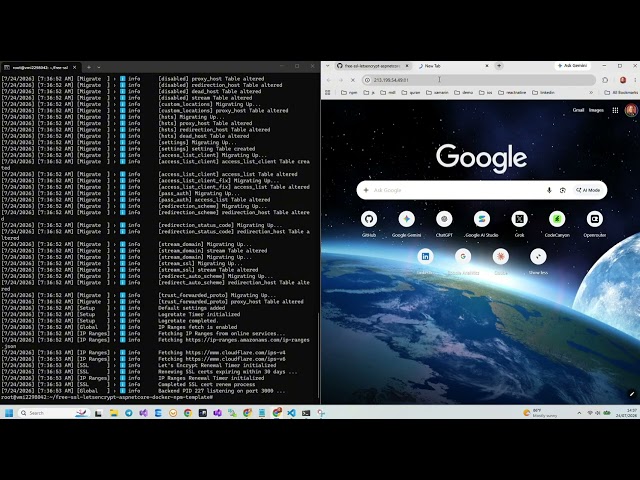Add a new terminal tab
This screenshot has height=480, width=640.
89,67
